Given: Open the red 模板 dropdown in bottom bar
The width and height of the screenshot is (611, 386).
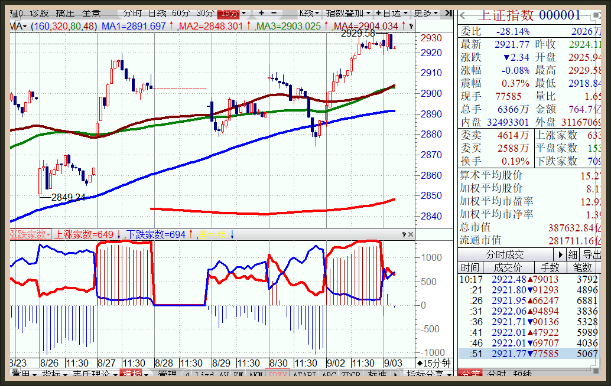Looking at the screenshot, I should (134, 374).
